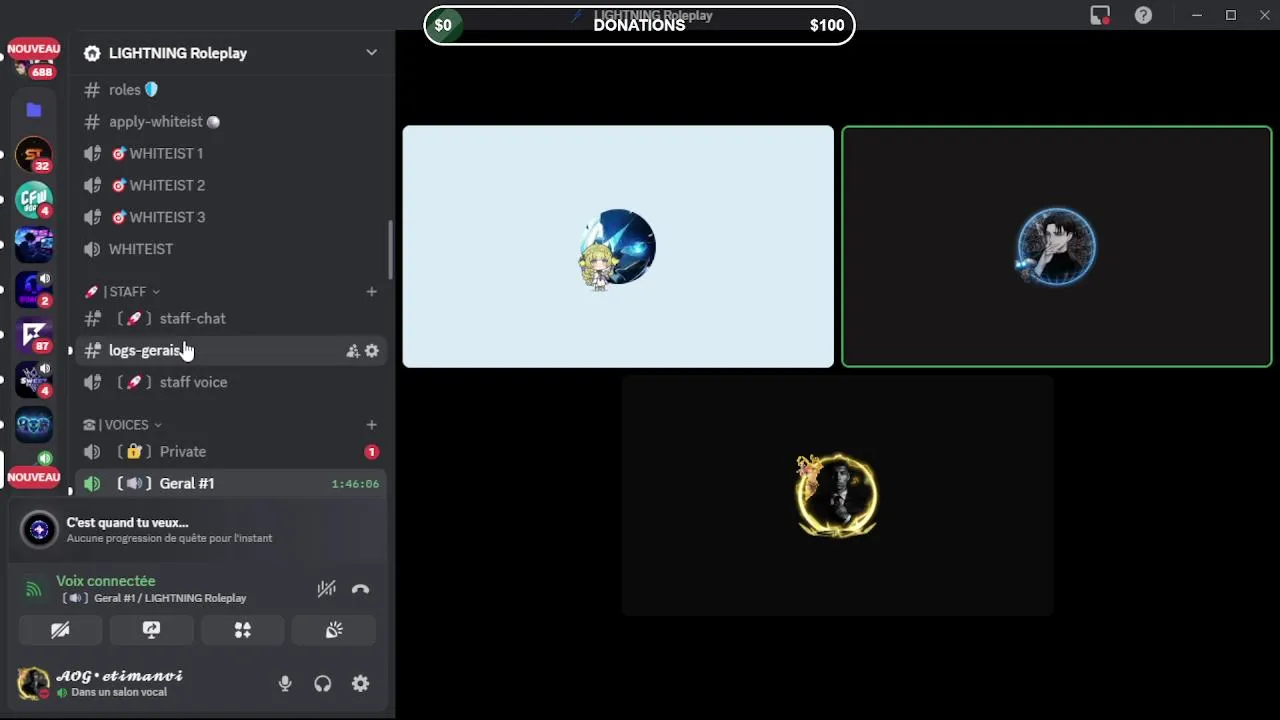
Task: Join the plain WHITEIST voice channel
Action: pos(231,249)
